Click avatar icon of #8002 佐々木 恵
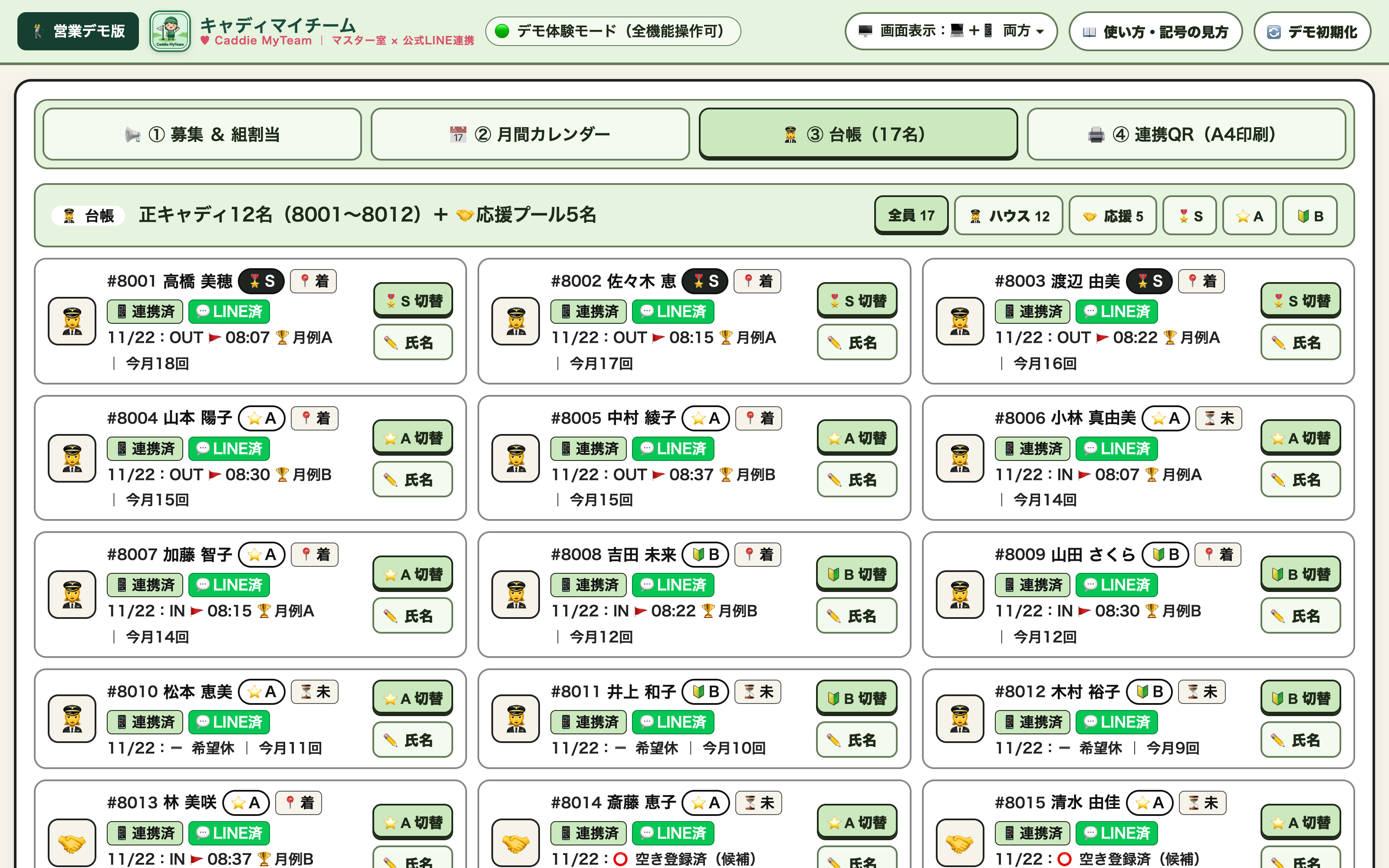1389x868 pixels. [x=516, y=321]
